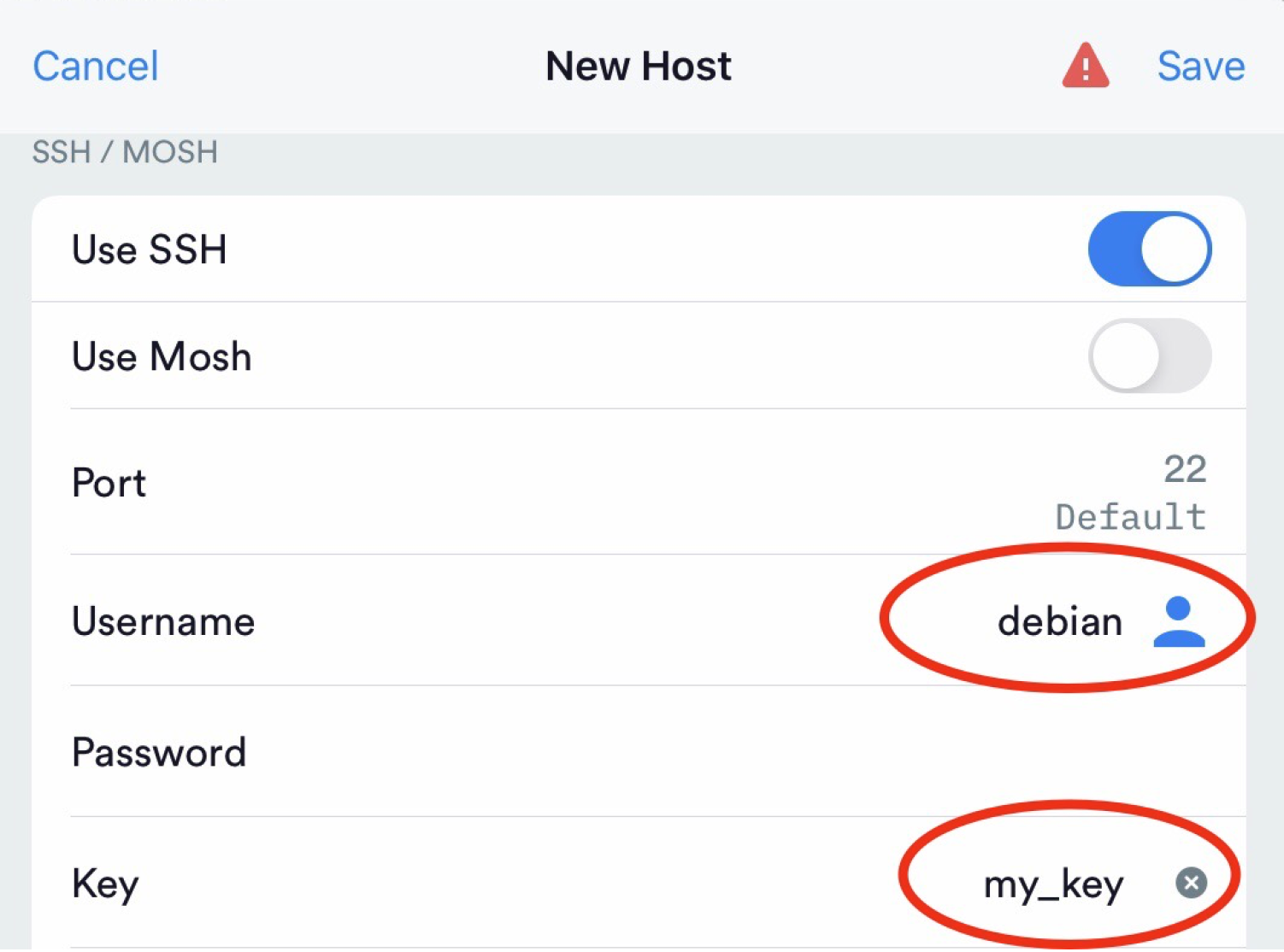Tap the New Host title

639,66
